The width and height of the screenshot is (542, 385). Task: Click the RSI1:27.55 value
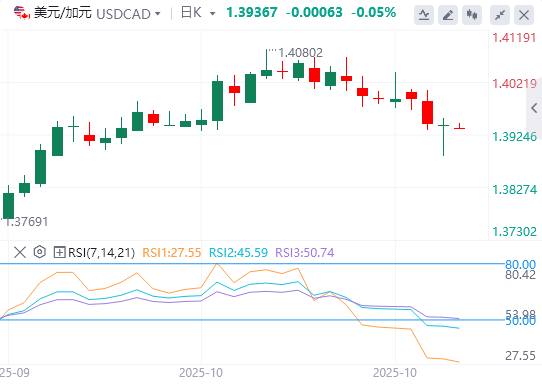point(172,253)
